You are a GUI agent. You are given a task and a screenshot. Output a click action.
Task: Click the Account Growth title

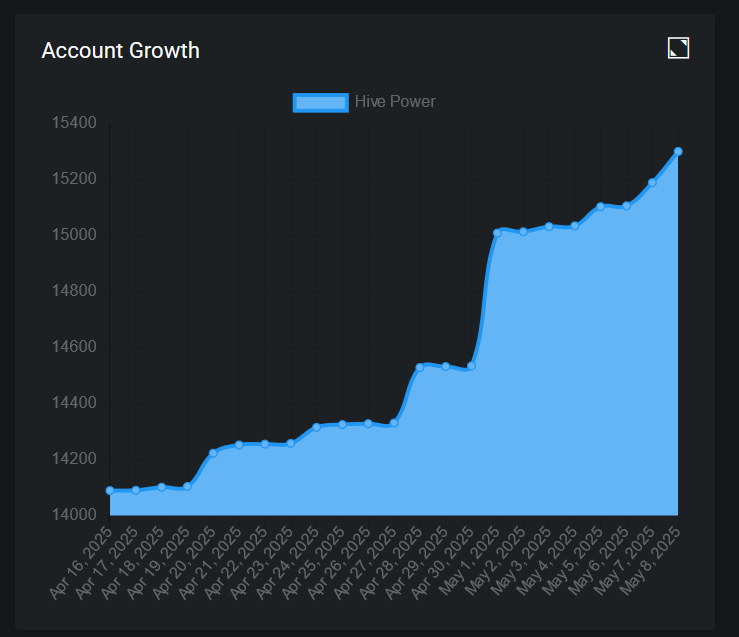120,50
